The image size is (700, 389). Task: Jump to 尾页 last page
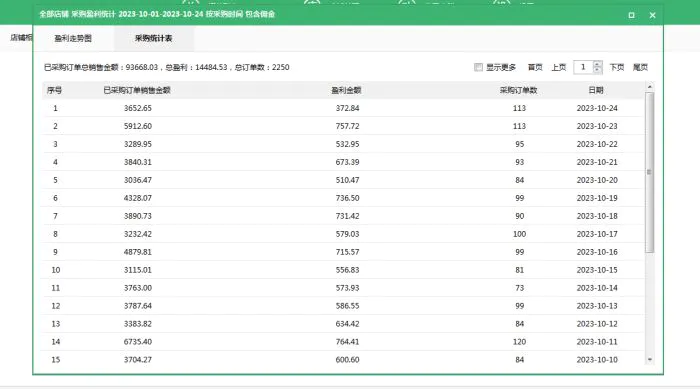pyautogui.click(x=640, y=67)
